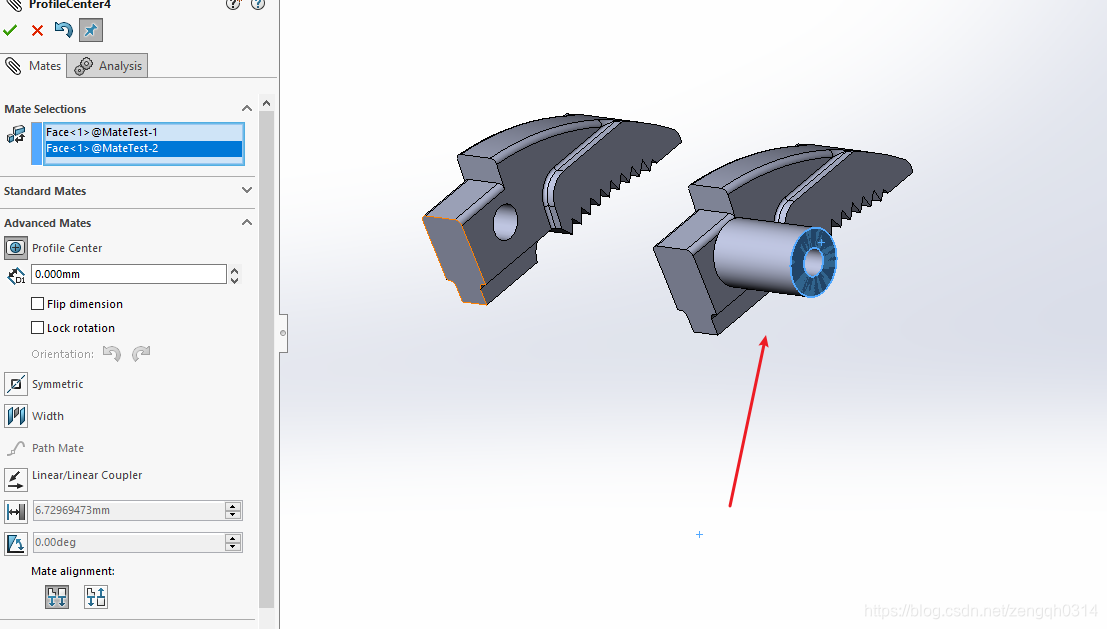Click the Linear/Linear Coupler label
This screenshot has height=629, width=1107.
[87, 475]
